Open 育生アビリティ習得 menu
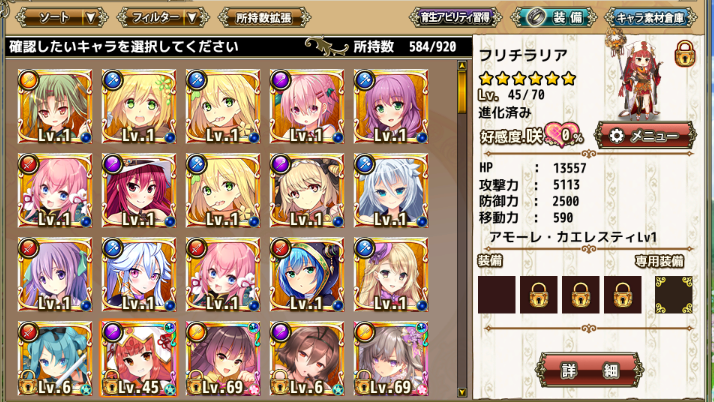 click(455, 18)
